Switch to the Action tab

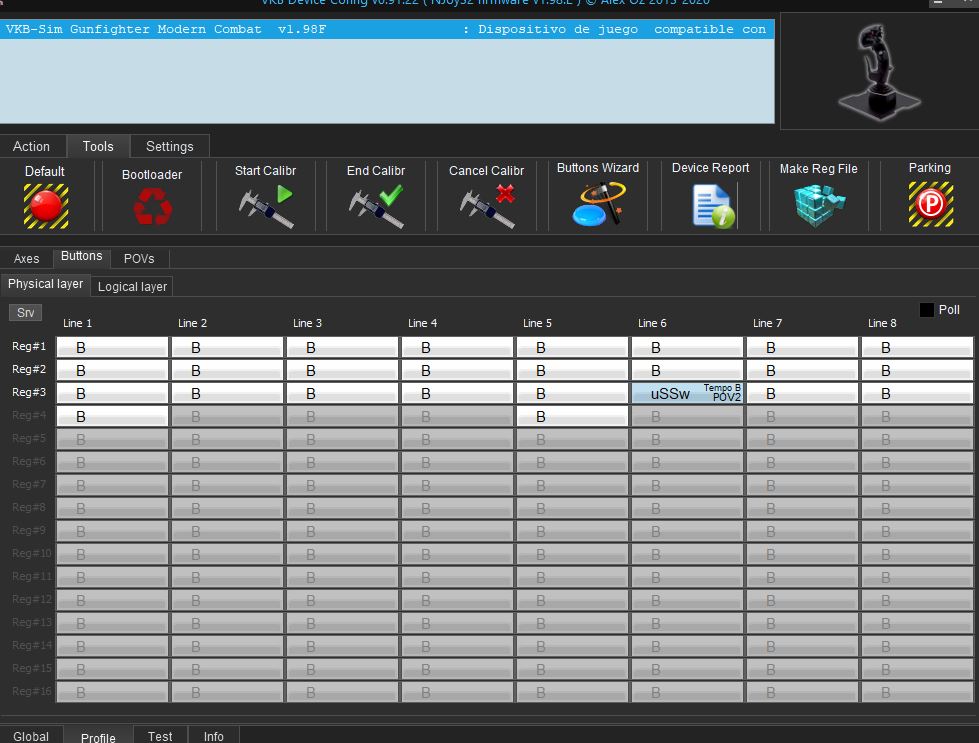pyautogui.click(x=32, y=146)
